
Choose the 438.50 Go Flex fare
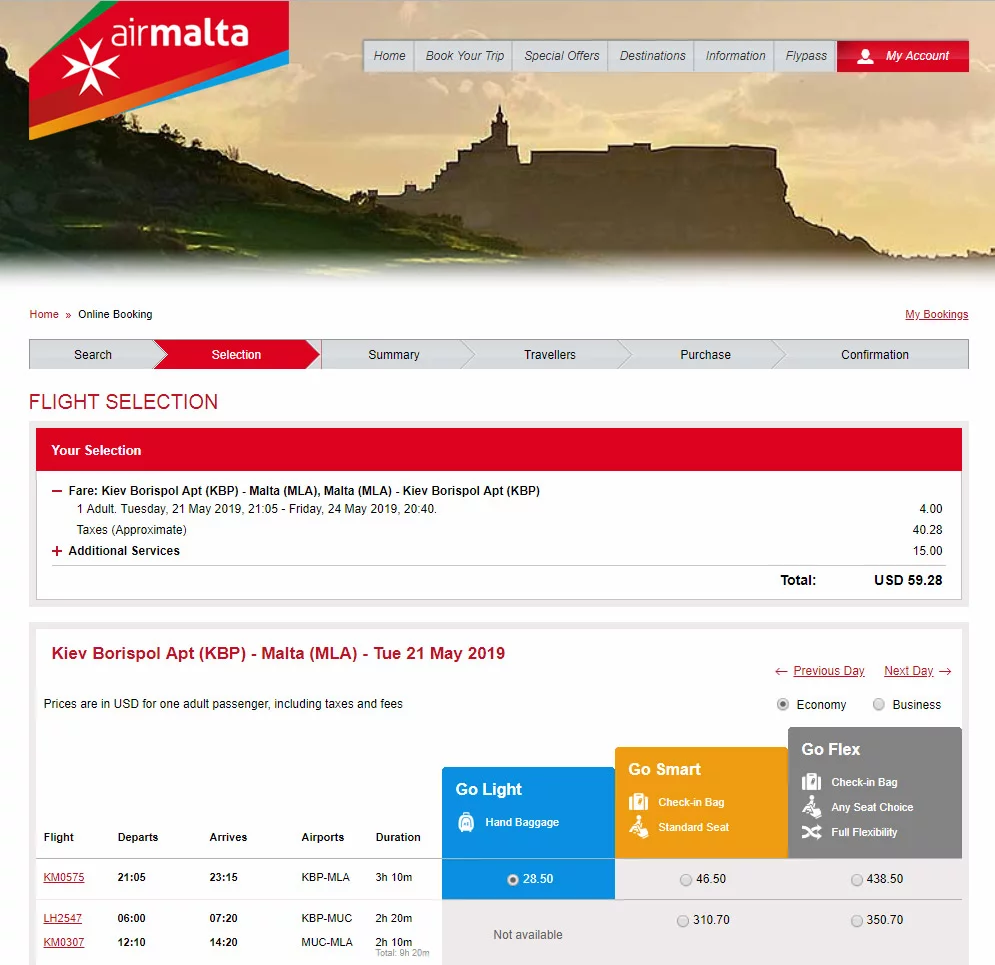pyautogui.click(x=857, y=879)
